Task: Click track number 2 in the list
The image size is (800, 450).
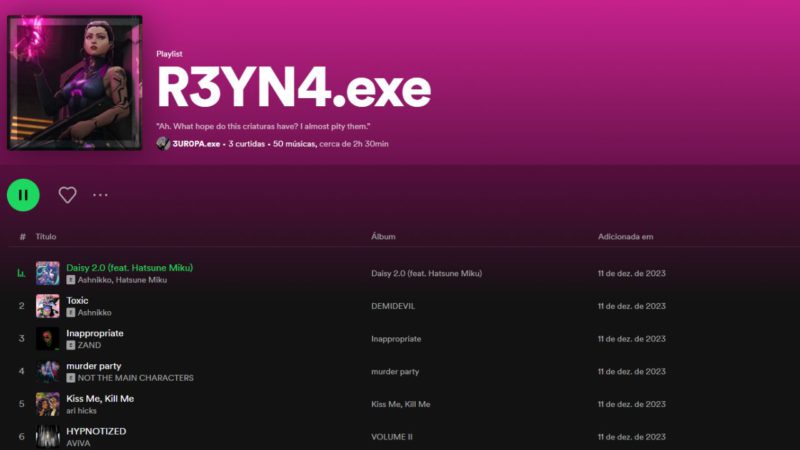Action: pos(21,306)
